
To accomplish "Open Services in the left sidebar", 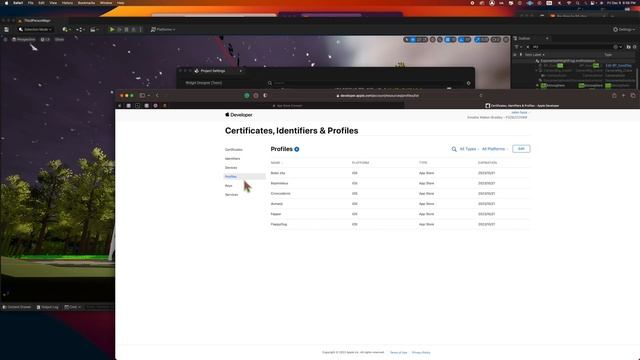I will click(x=231, y=195).
